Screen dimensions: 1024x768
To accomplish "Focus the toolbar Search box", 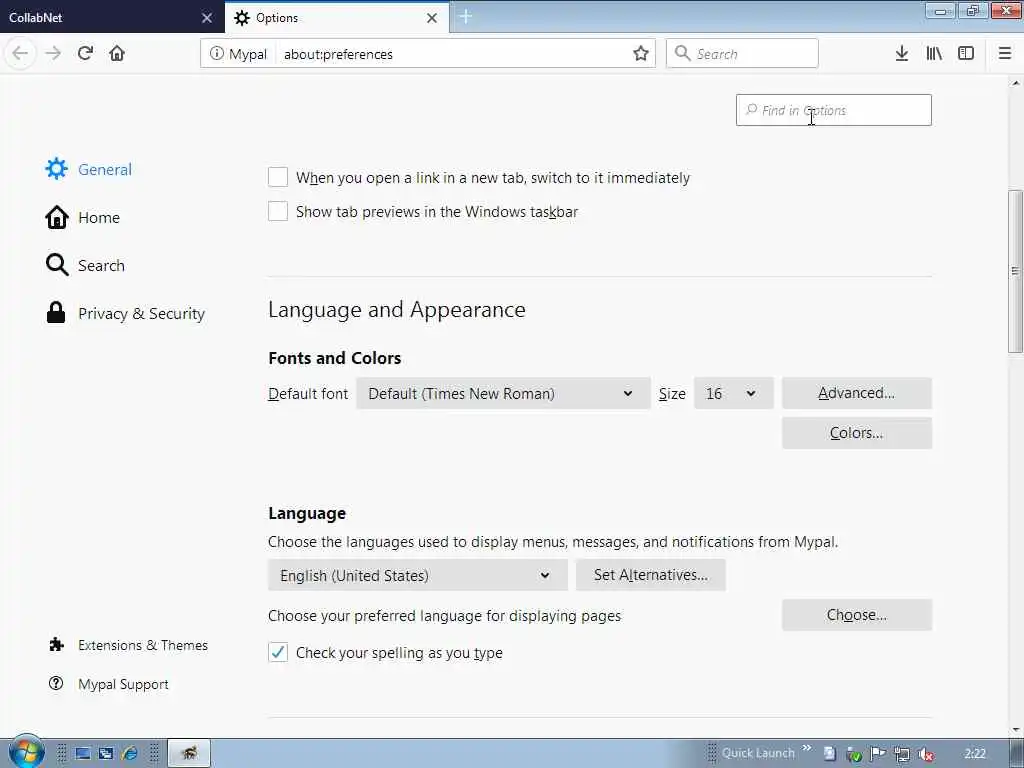I will [x=742, y=53].
